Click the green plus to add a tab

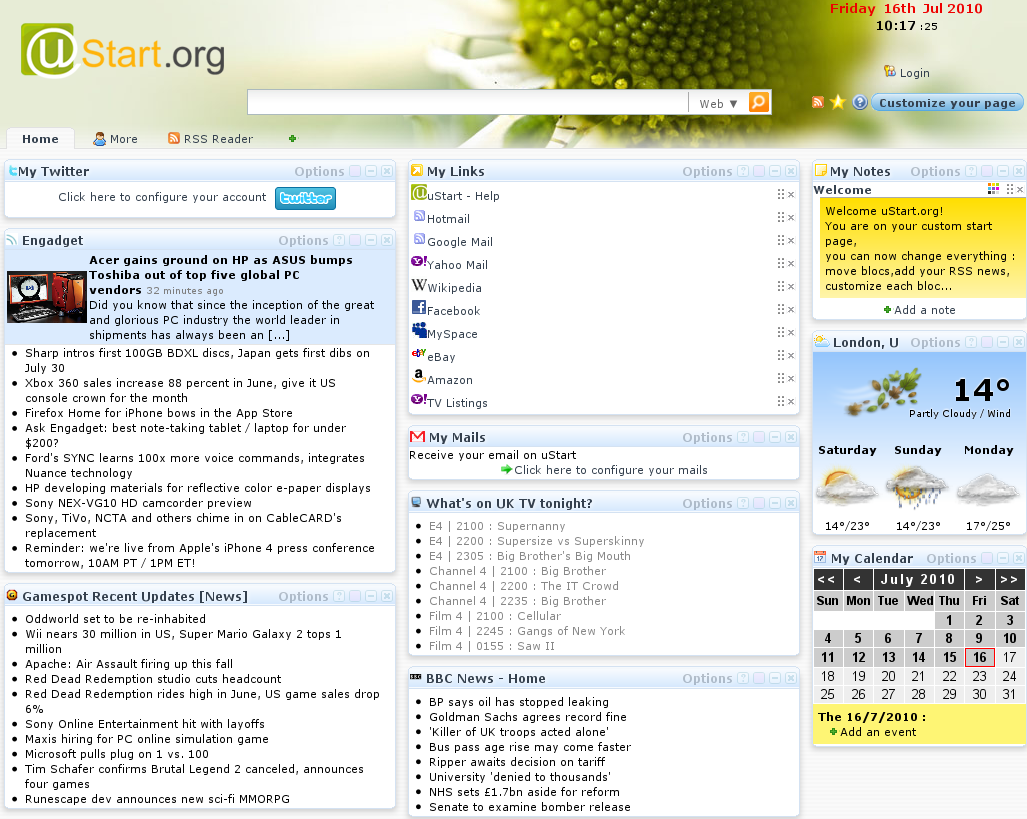point(292,138)
